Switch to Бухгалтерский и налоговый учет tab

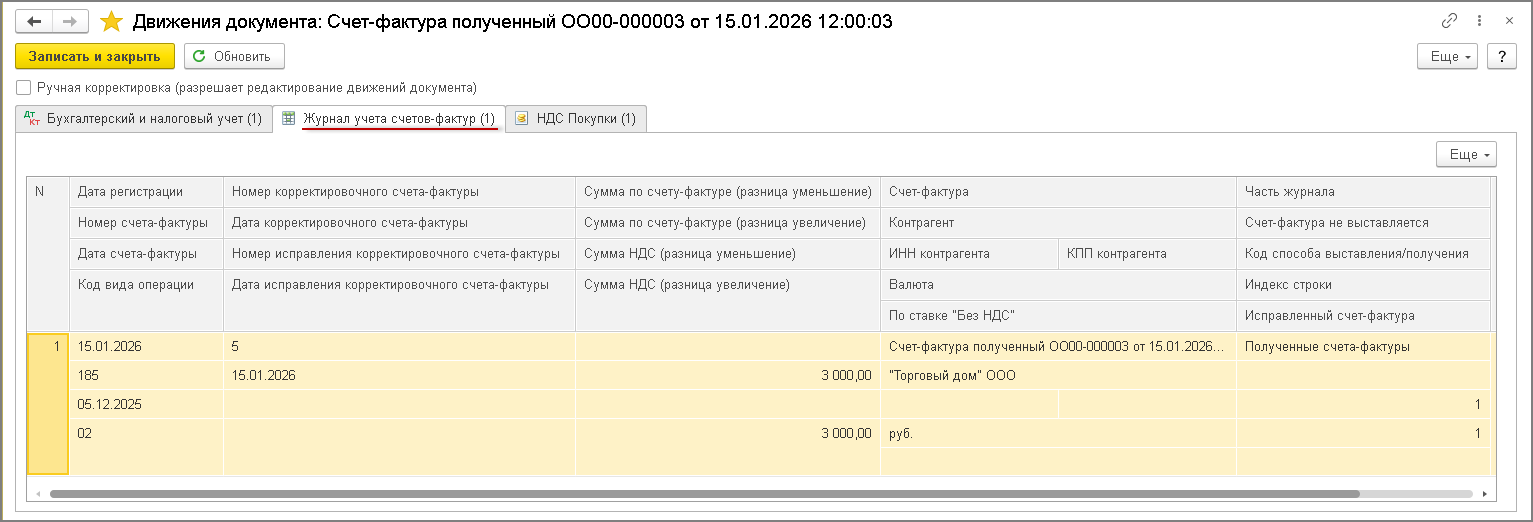coord(143,119)
